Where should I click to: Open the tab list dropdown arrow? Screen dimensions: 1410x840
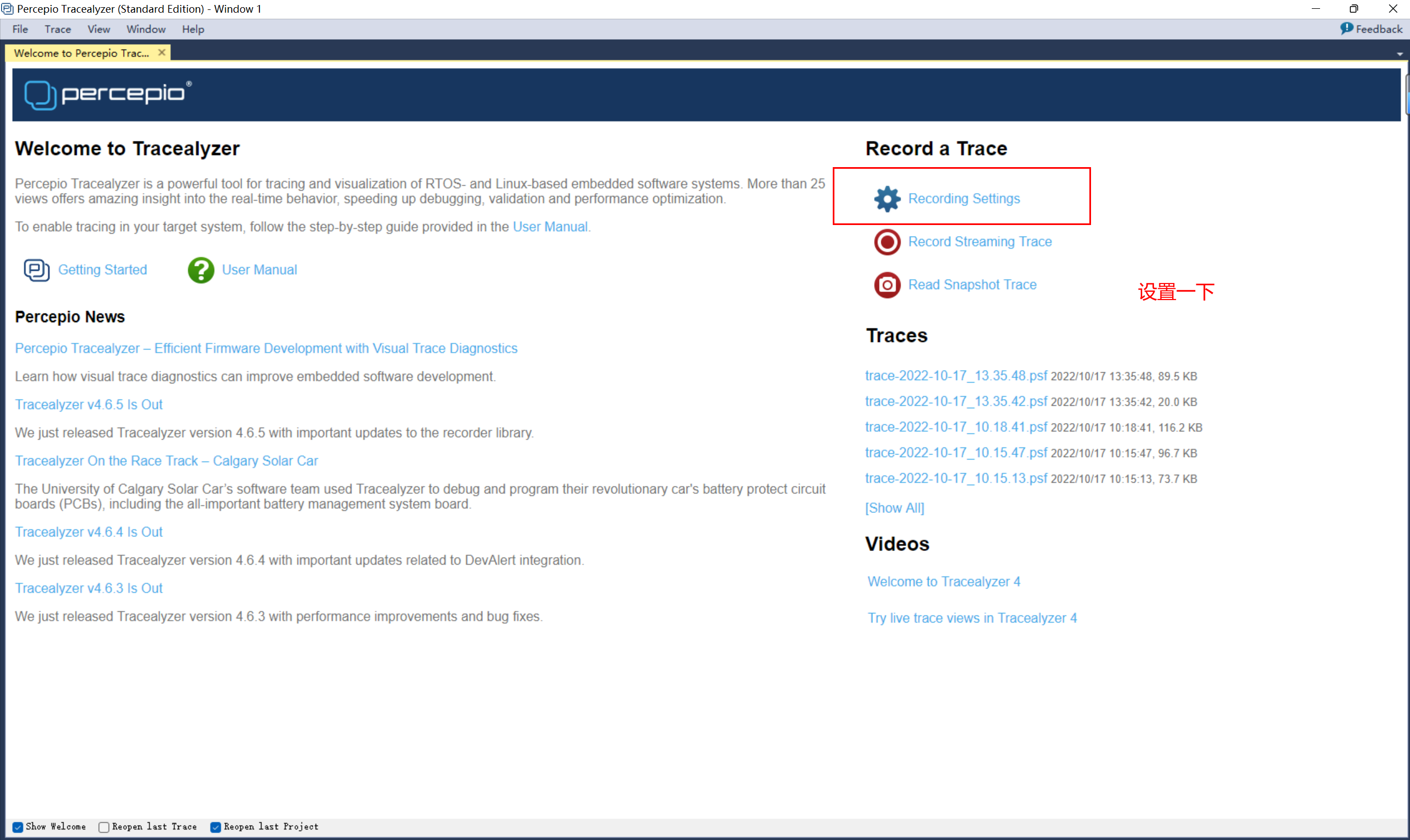(x=1400, y=55)
